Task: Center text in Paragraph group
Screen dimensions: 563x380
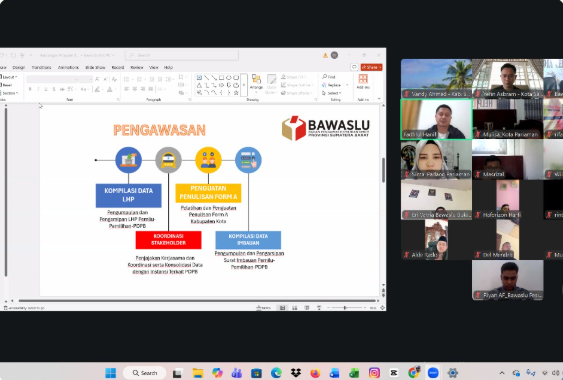Action: coord(135,89)
